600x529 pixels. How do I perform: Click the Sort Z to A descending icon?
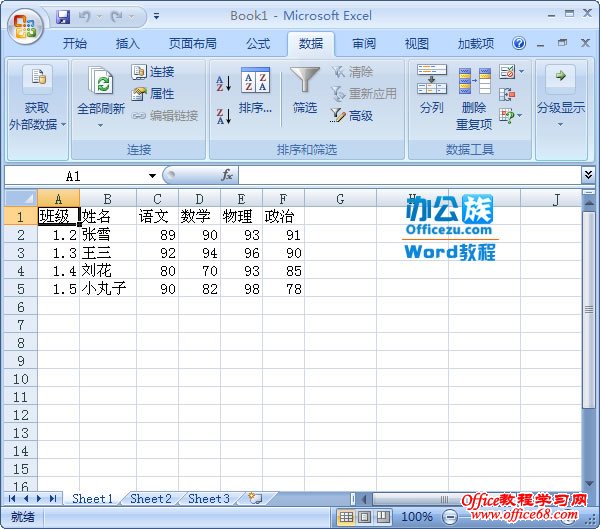tap(223, 115)
